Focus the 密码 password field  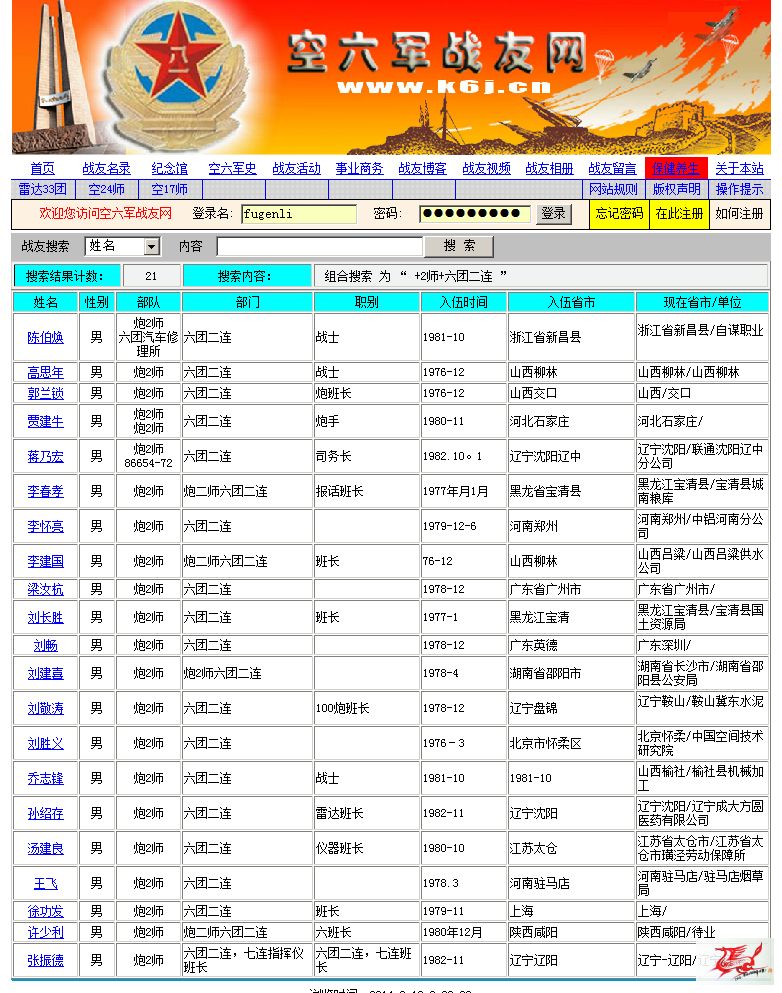pyautogui.click(x=475, y=214)
